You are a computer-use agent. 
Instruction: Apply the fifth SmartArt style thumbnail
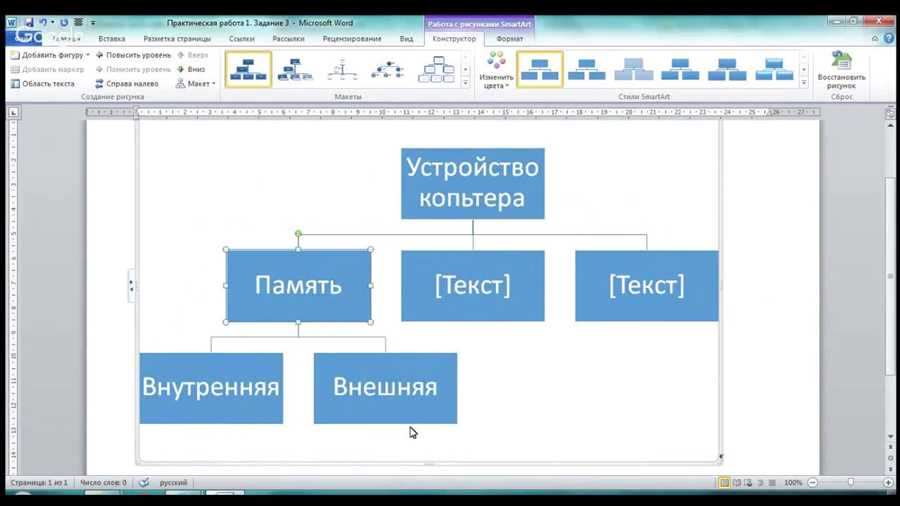(727, 69)
